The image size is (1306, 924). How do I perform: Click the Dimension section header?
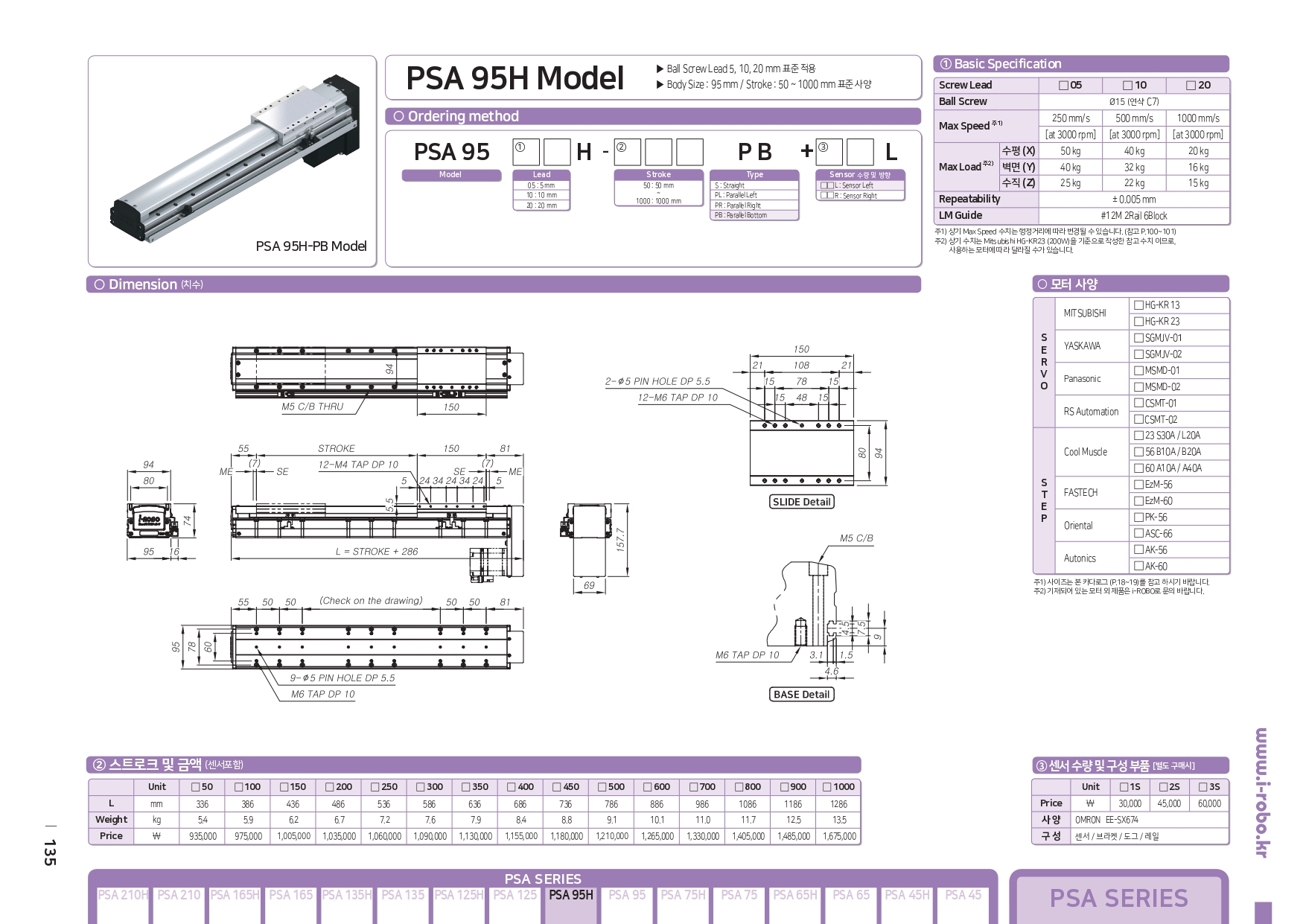[x=504, y=284]
